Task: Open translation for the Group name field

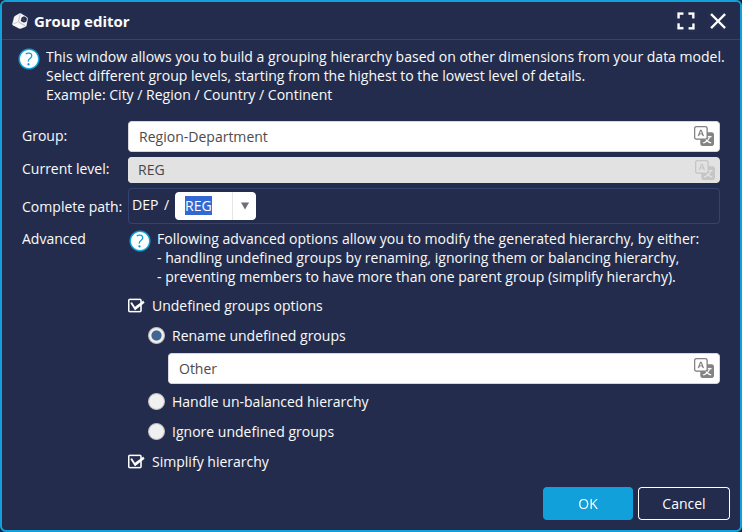Action: pos(705,137)
